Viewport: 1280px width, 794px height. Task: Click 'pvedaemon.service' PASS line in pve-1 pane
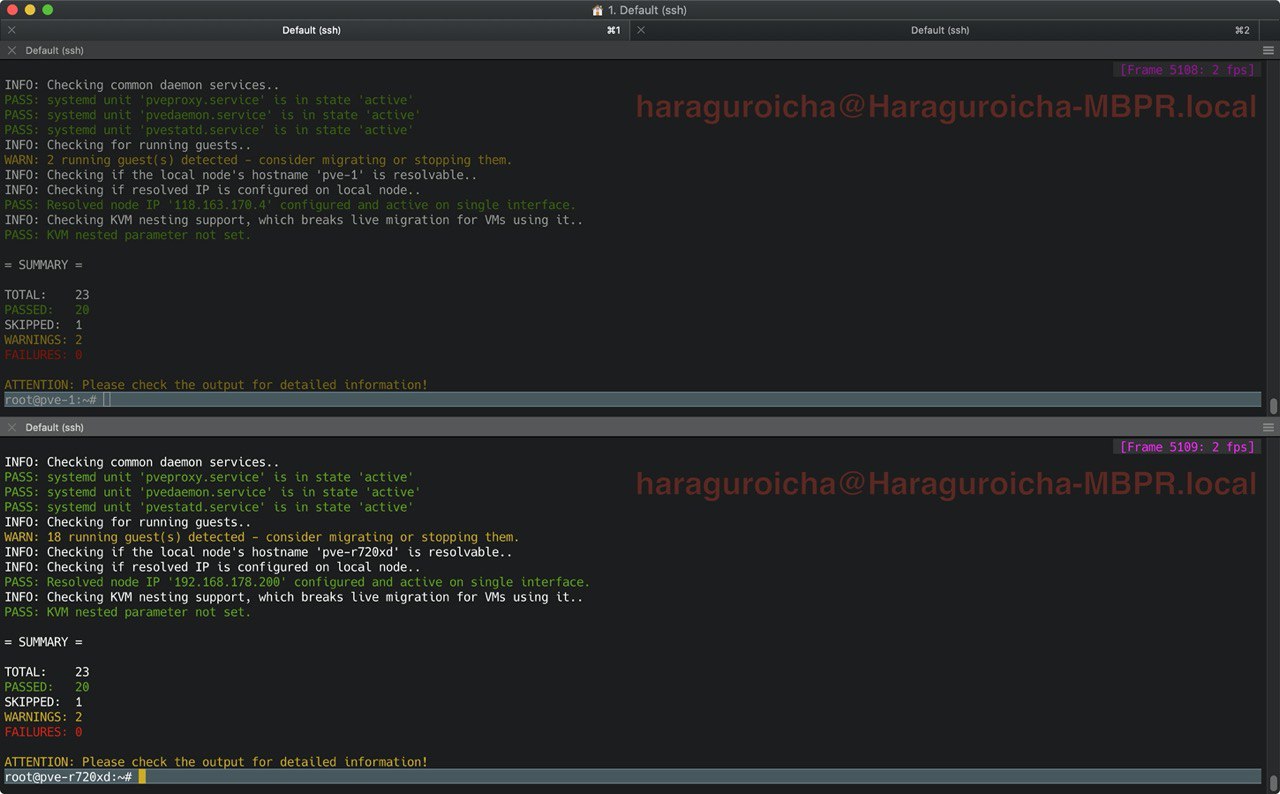pos(212,115)
